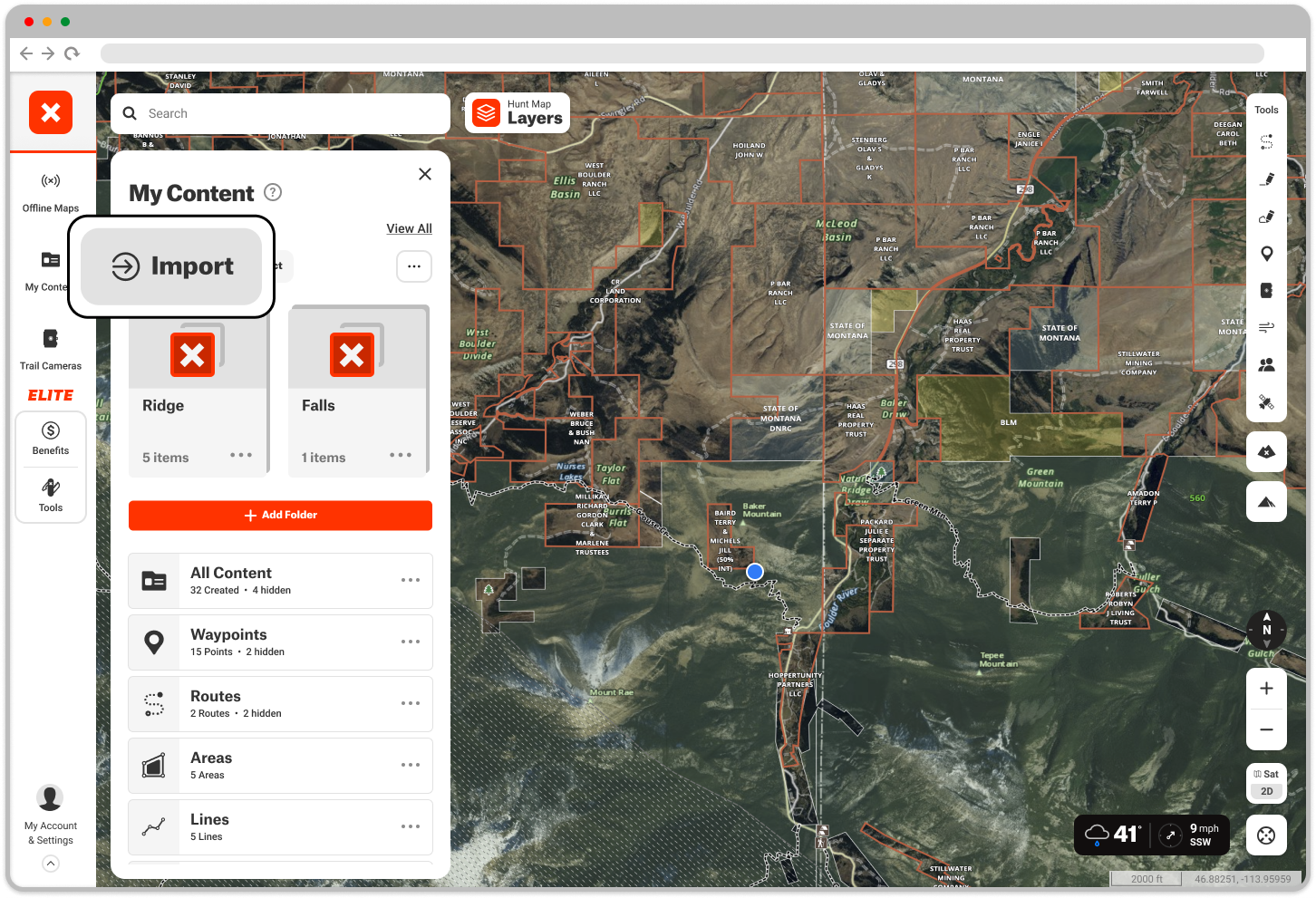Click the Import button

(x=171, y=266)
